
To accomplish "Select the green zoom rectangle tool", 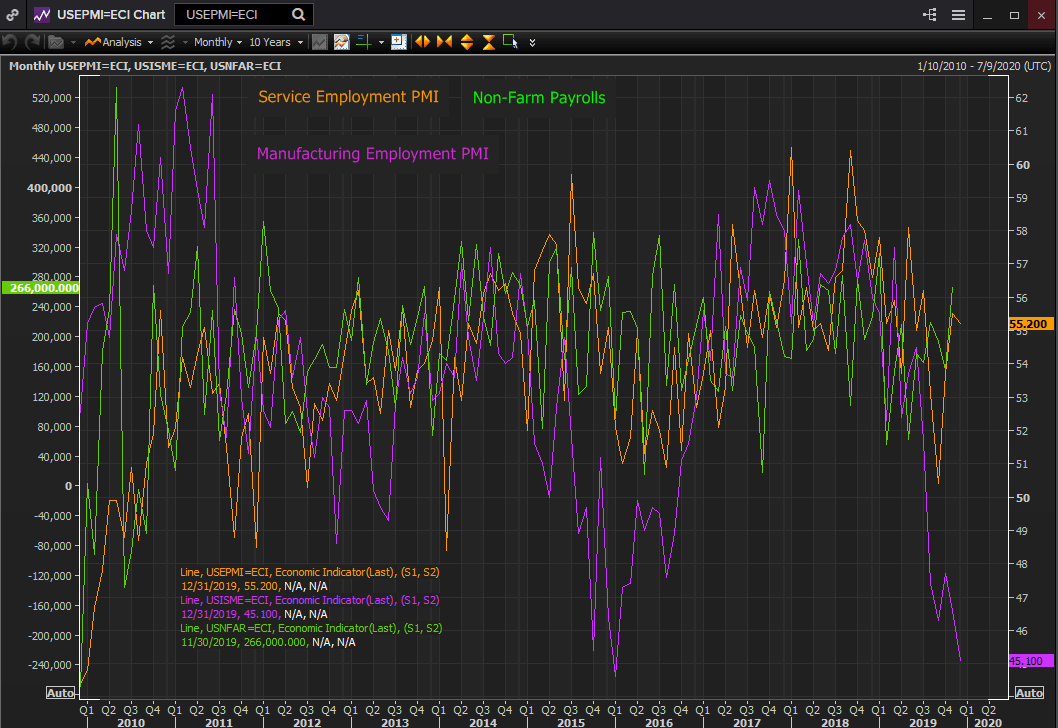I will (x=510, y=42).
